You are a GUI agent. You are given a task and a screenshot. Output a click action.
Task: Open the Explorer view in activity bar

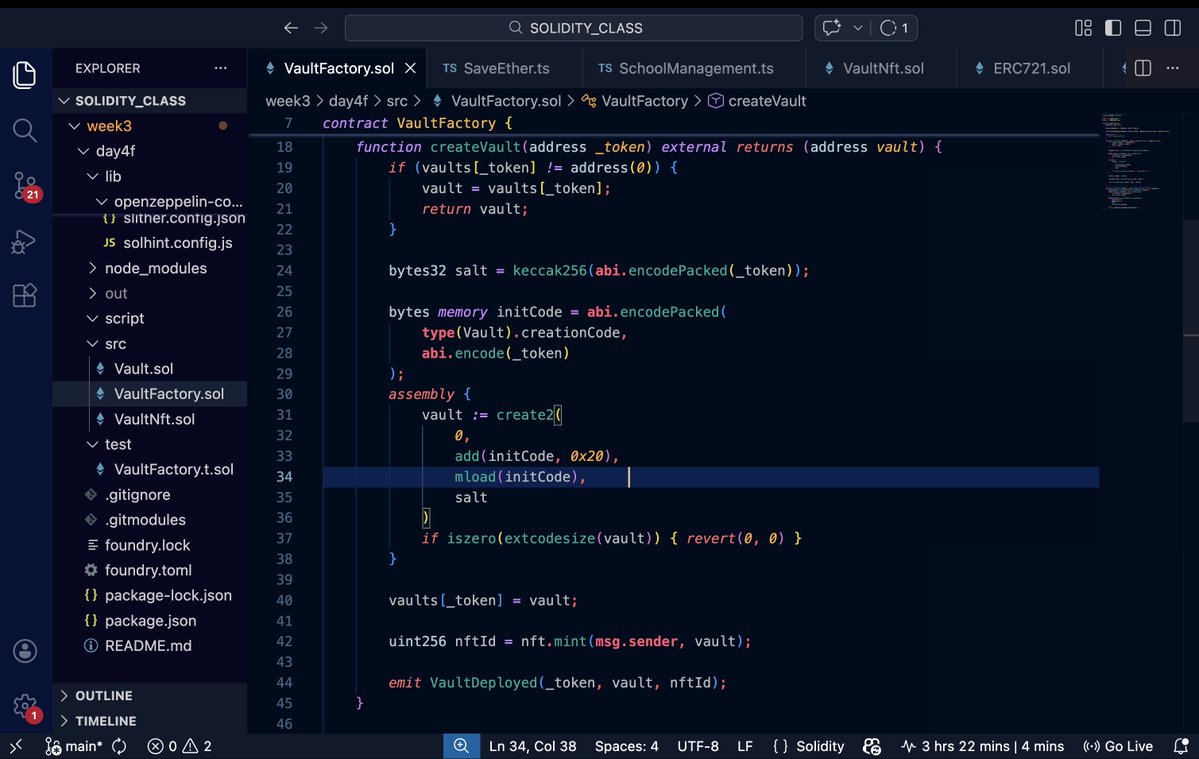[24, 75]
